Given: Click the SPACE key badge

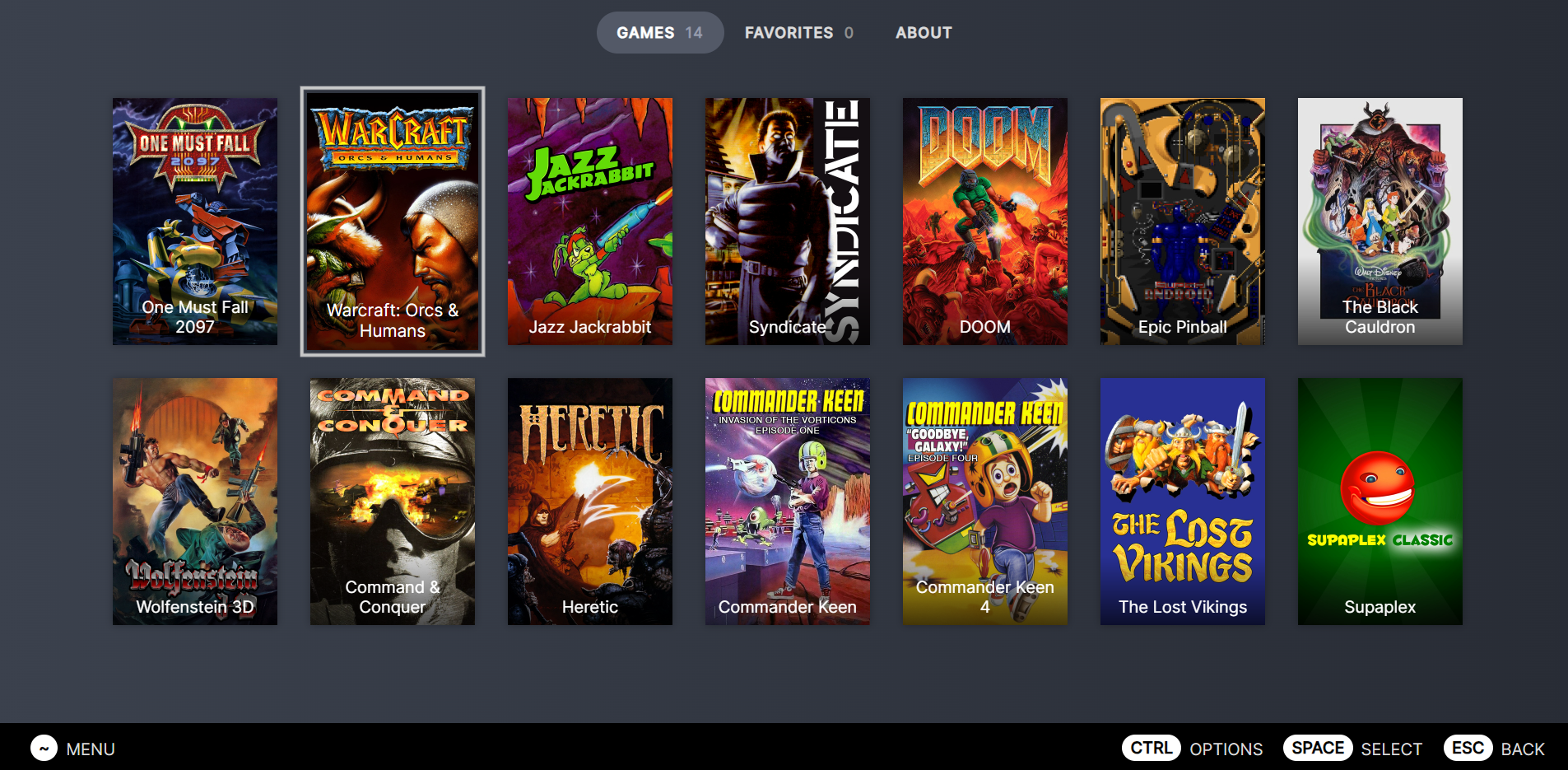Looking at the screenshot, I should tap(1318, 748).
